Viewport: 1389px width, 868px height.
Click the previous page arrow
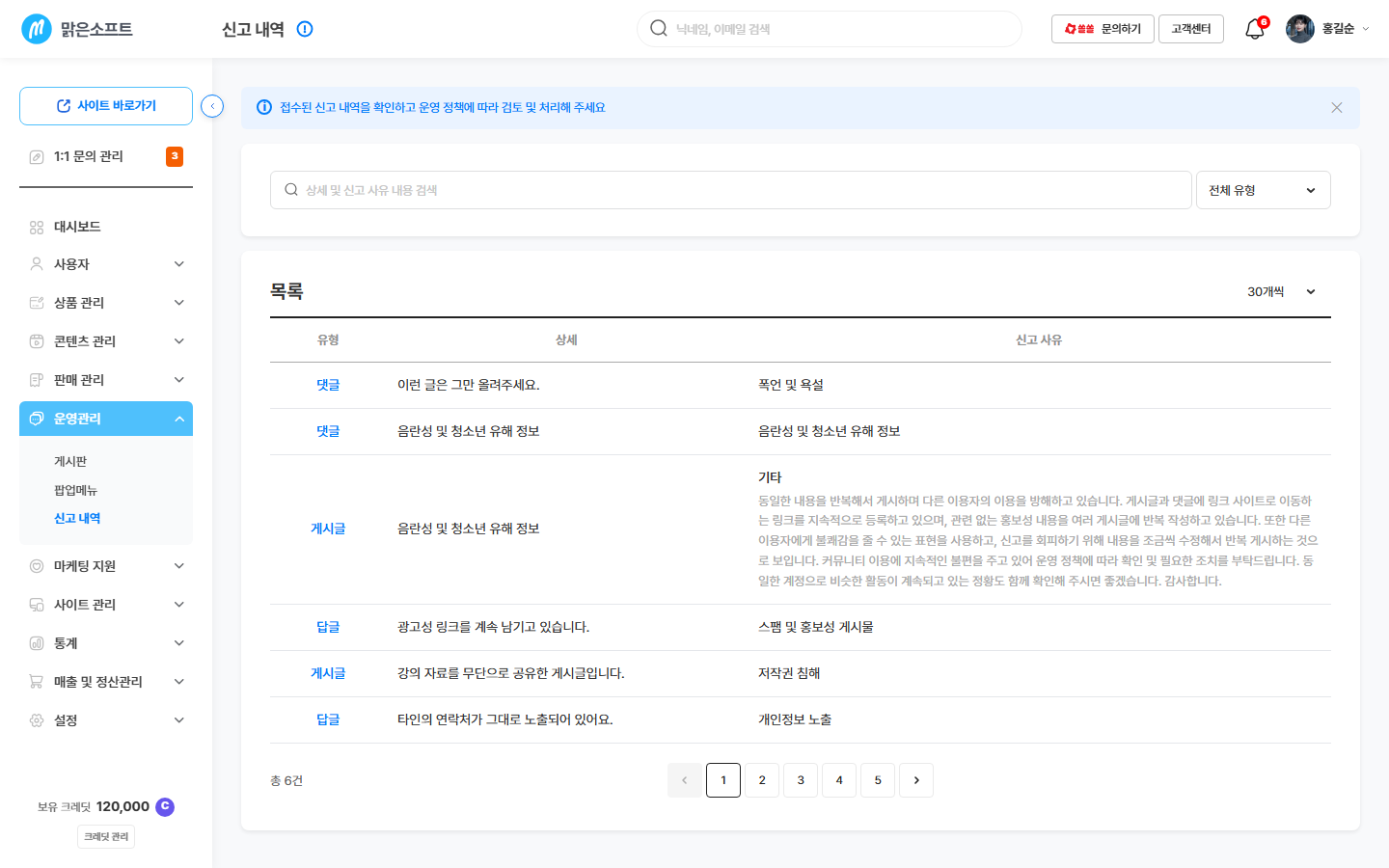click(x=685, y=780)
